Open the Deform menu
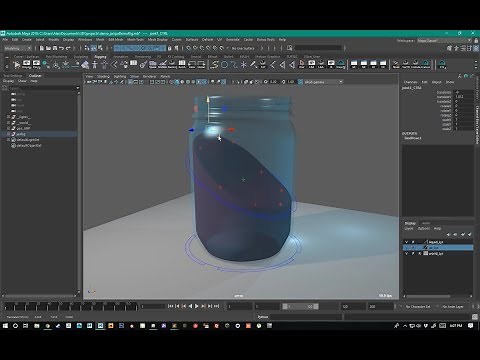Viewport: 480px width, 360px height. (207, 40)
